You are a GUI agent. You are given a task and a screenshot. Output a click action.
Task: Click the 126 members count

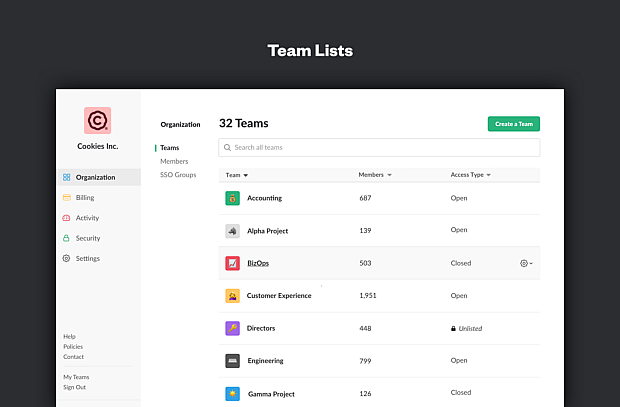click(x=365, y=394)
